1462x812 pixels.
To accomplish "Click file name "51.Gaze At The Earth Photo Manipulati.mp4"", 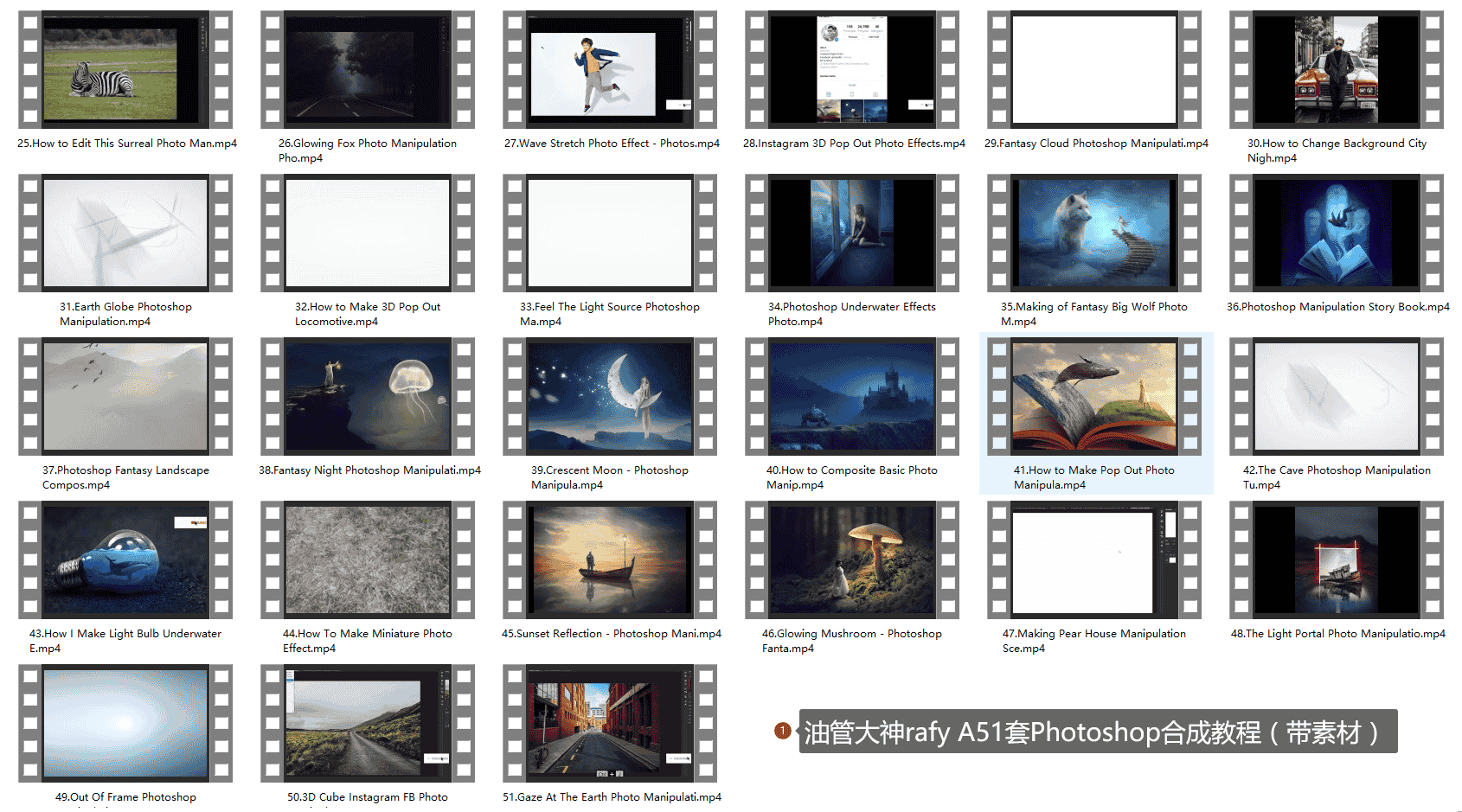I will pos(612,797).
